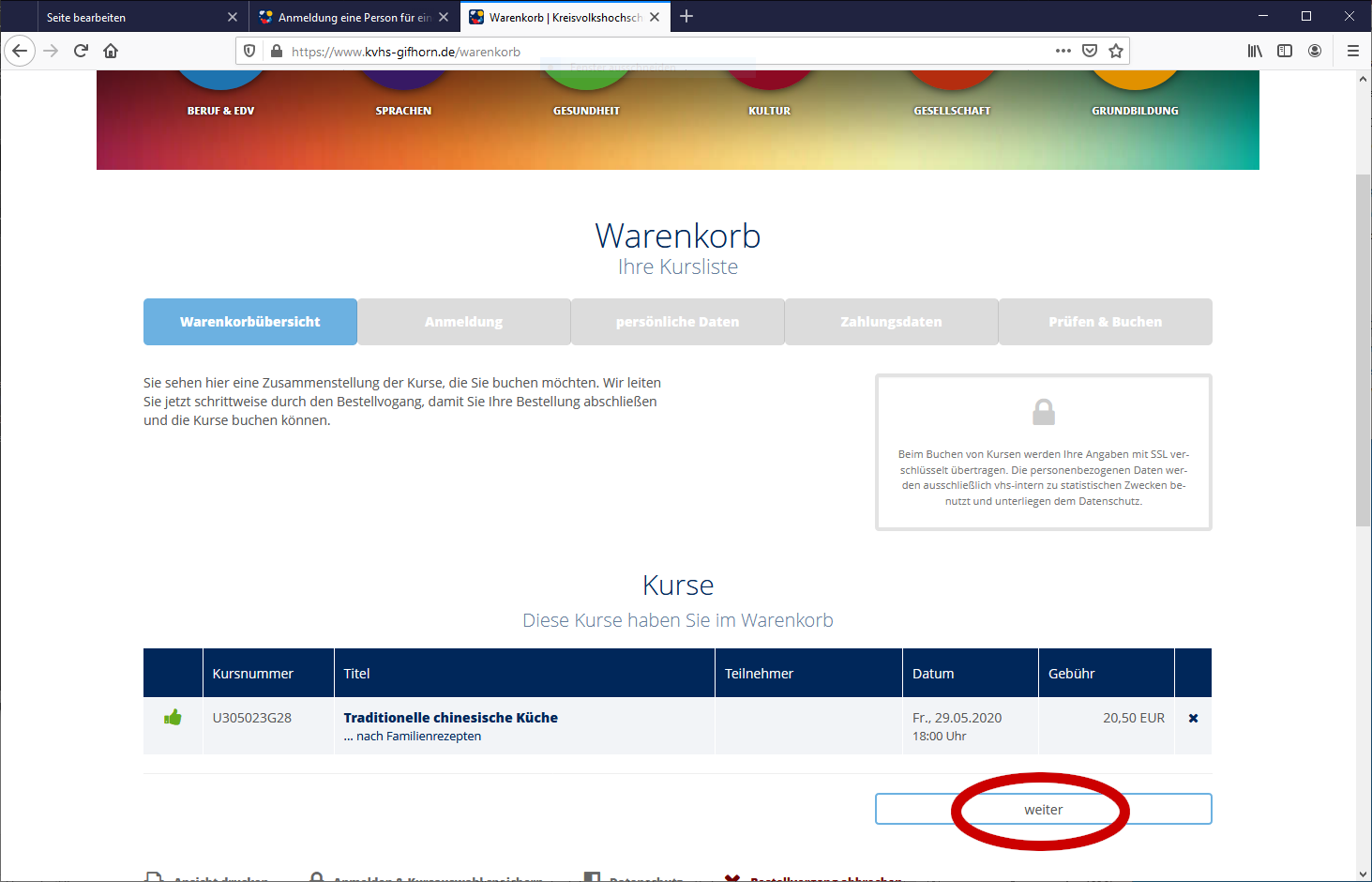Viewport: 1372px width, 882px height.
Task: Open the Firefox library icon
Action: pos(1255,51)
